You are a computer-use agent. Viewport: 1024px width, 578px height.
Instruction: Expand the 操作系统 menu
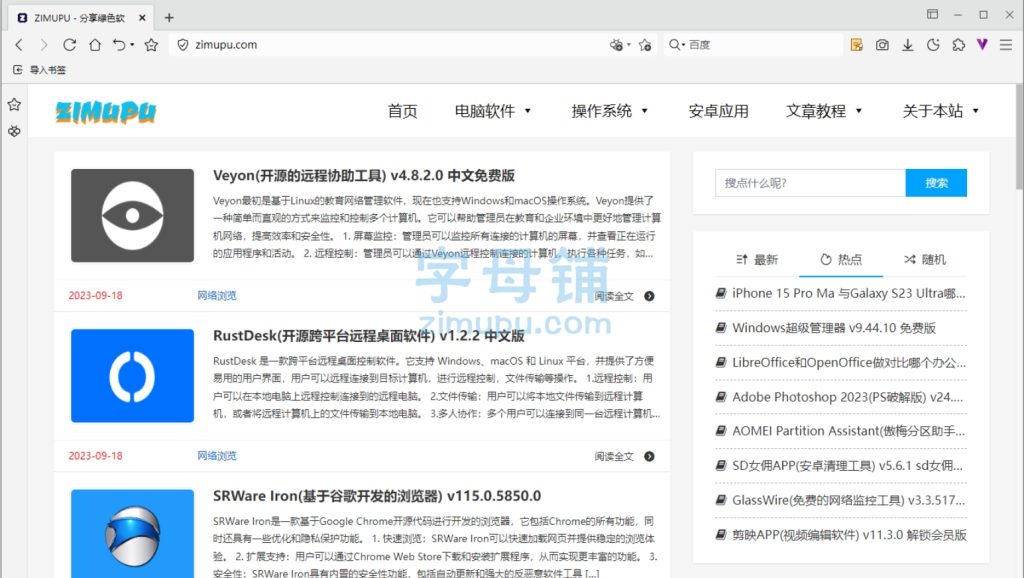coord(610,111)
